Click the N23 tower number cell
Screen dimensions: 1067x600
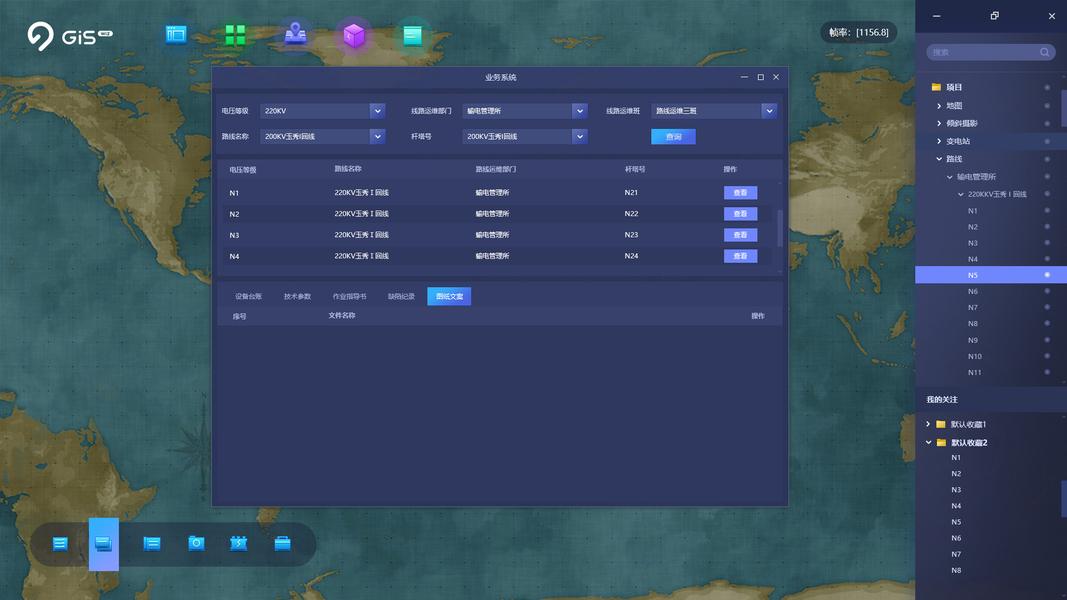coord(631,235)
